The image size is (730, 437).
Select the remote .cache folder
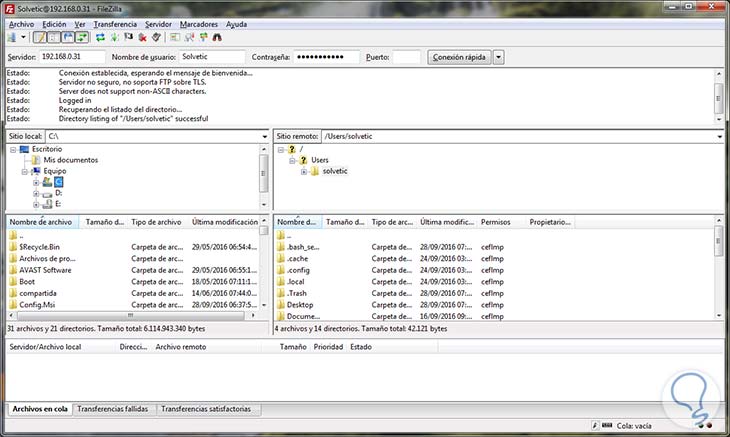pyautogui.click(x=297, y=259)
